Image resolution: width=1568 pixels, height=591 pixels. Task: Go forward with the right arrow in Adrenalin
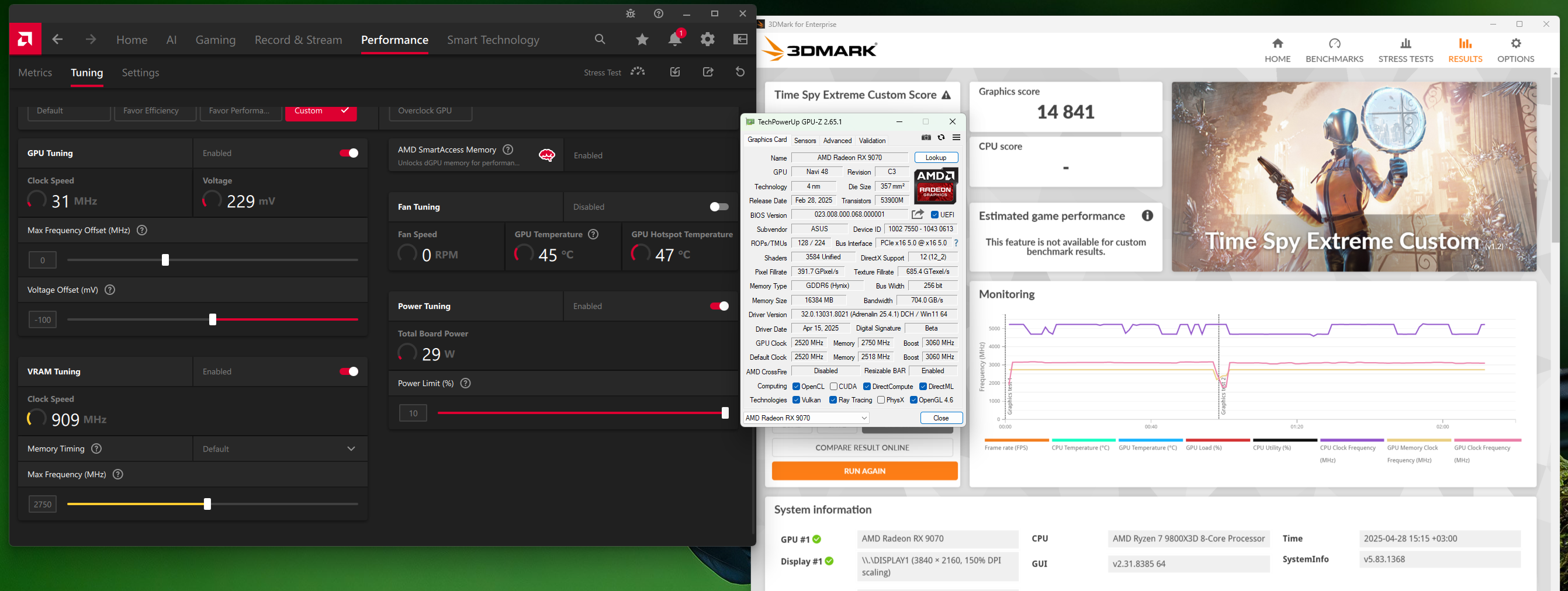91,40
